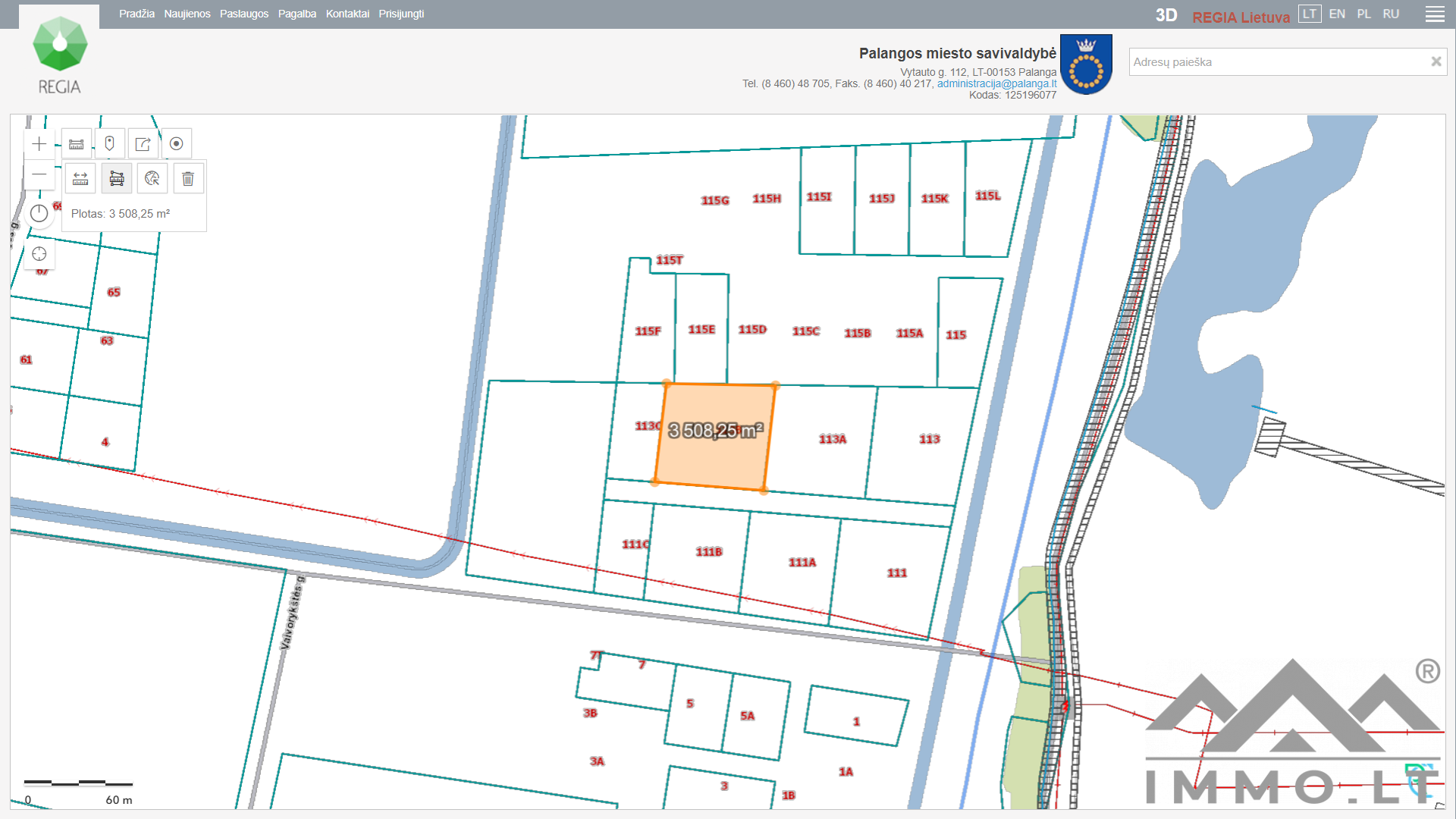Viewport: 1456px width, 819px height.
Task: Click the Palanga municipality coat of arms
Action: [x=1086, y=64]
